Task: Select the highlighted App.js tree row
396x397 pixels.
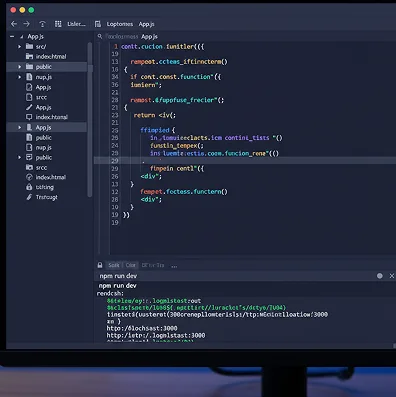Action: coord(47,127)
